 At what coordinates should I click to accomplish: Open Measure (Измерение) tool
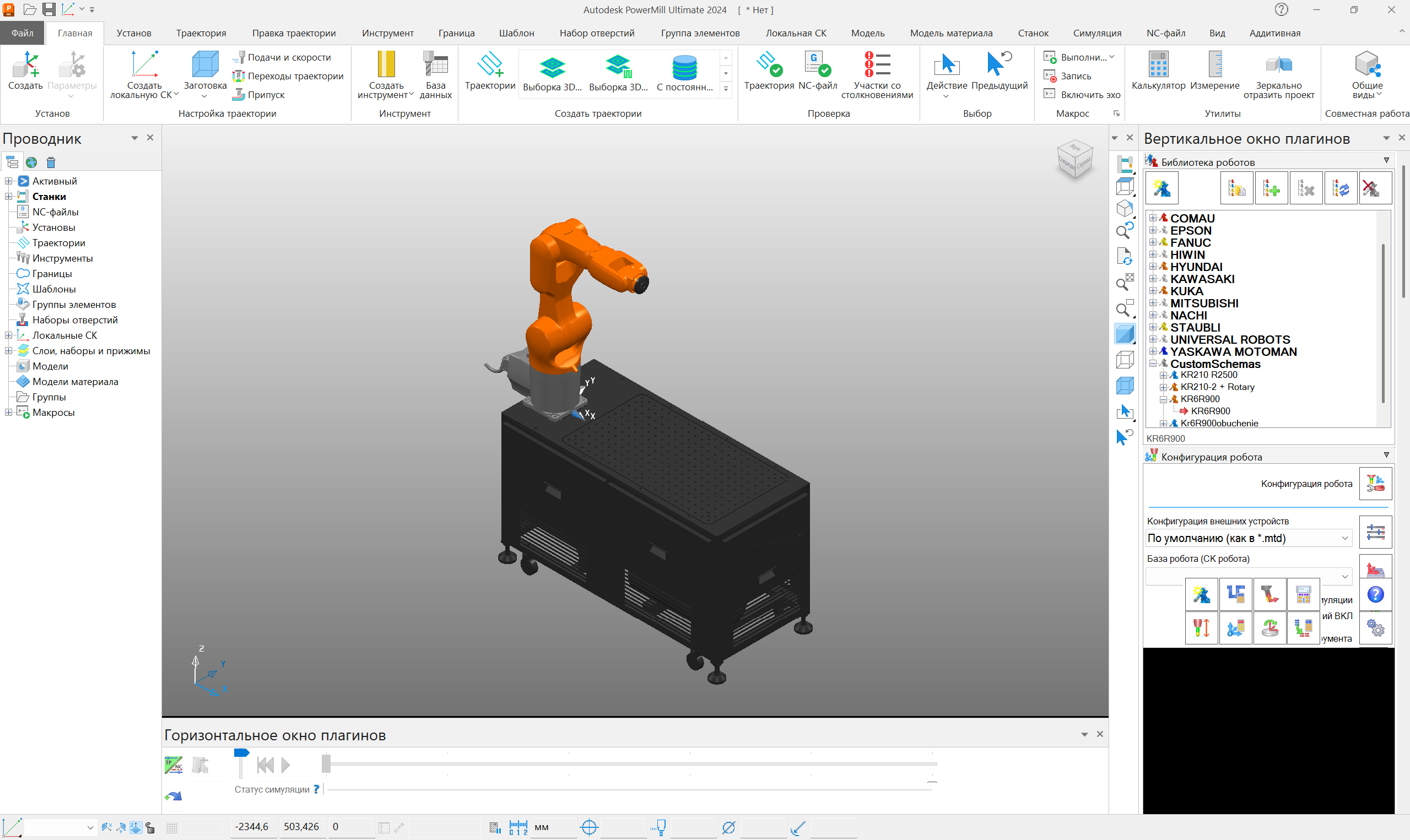[1215, 70]
